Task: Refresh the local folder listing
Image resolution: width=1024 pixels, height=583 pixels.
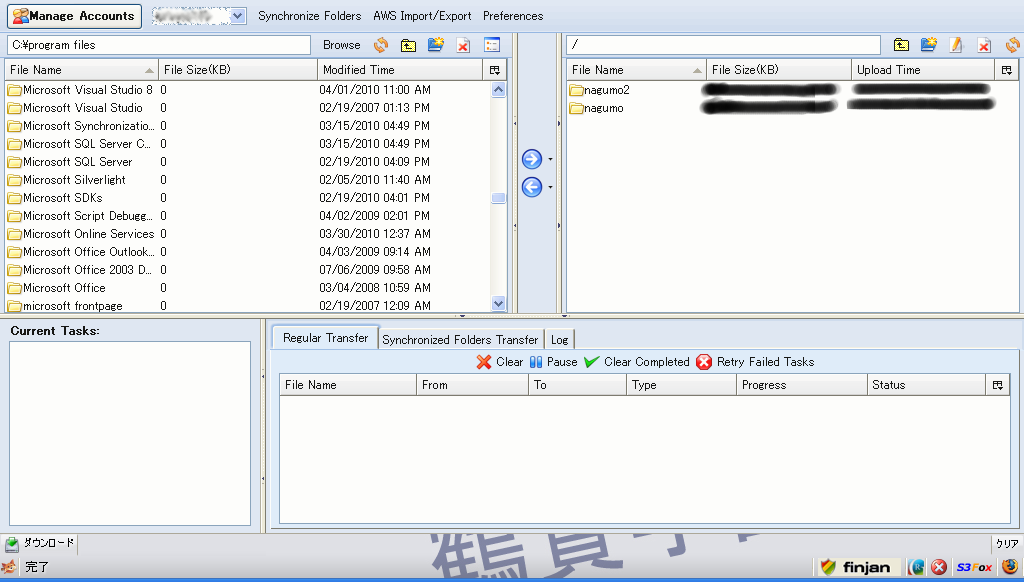Action: [381, 45]
